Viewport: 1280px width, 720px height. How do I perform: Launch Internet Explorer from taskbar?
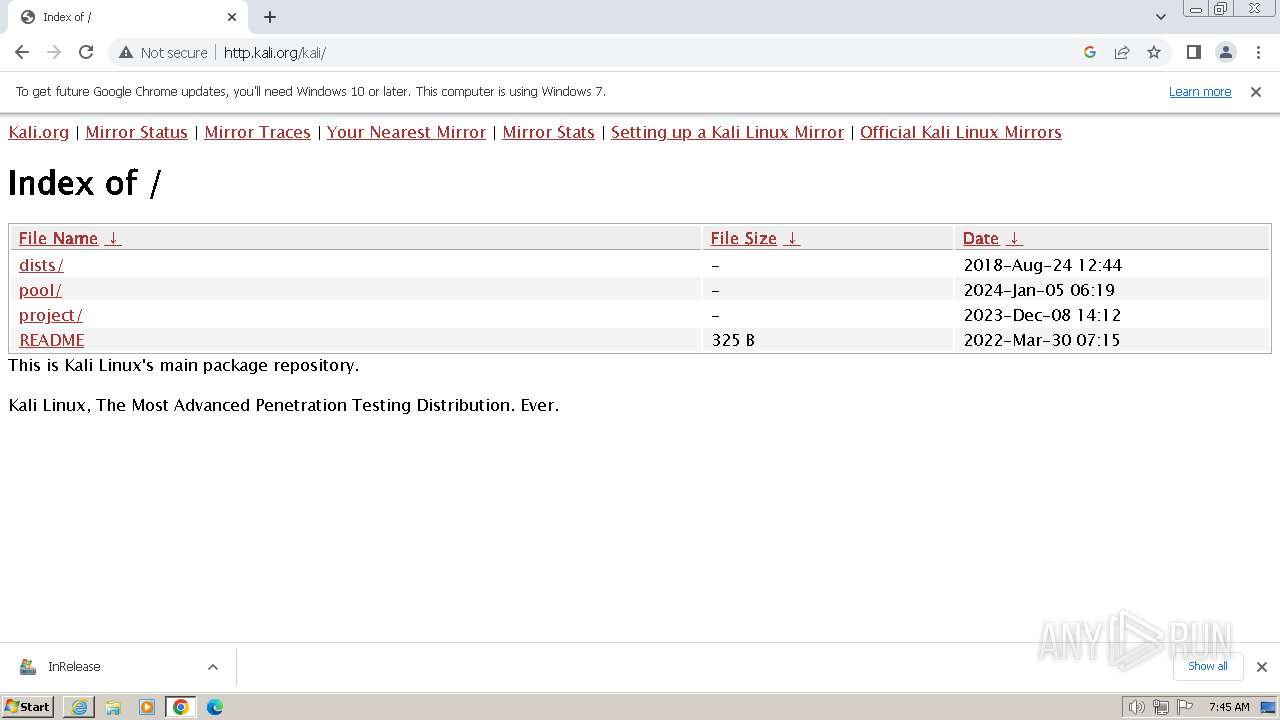coord(79,707)
